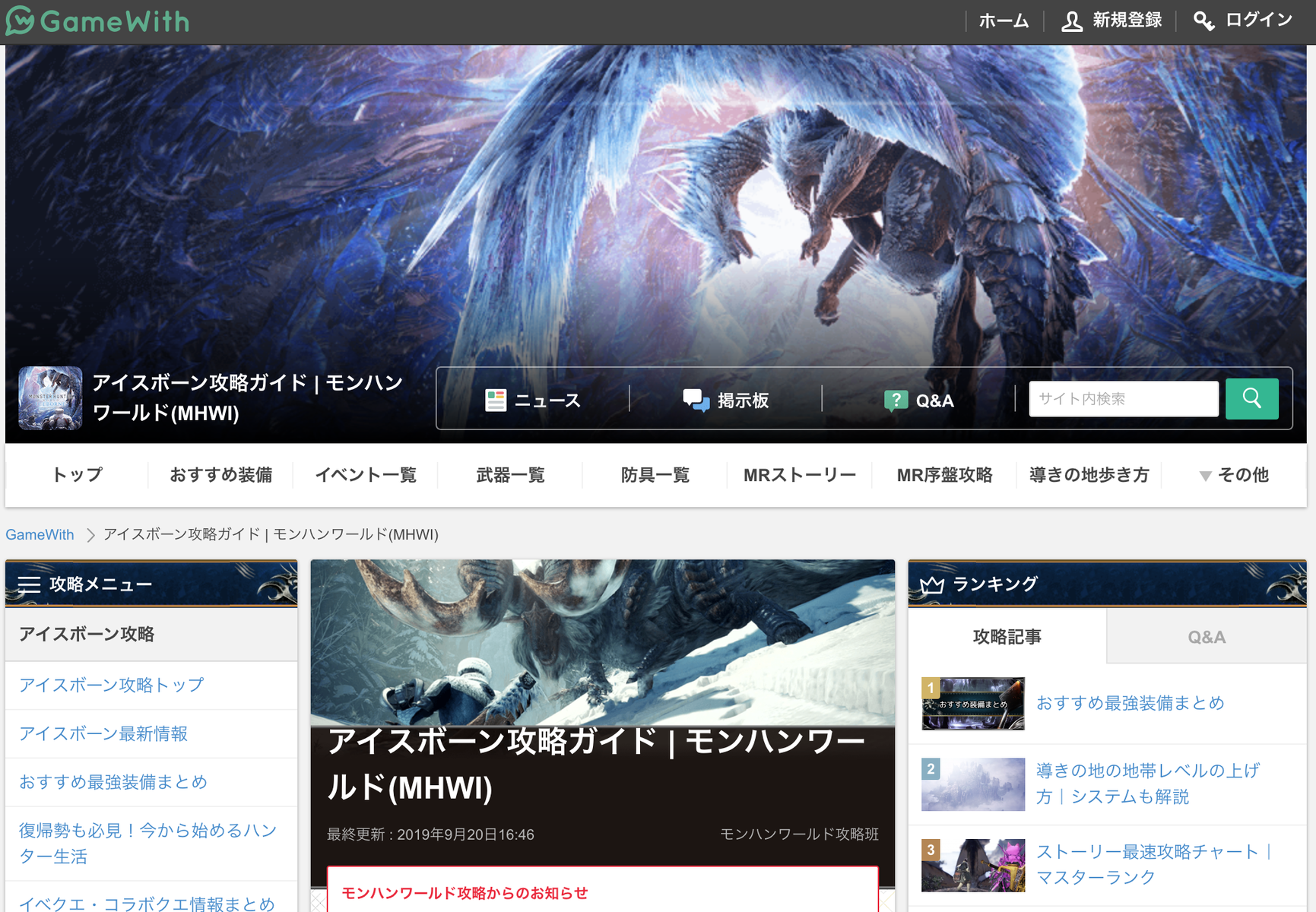Select the MRストーリー navigation tab

click(x=800, y=475)
